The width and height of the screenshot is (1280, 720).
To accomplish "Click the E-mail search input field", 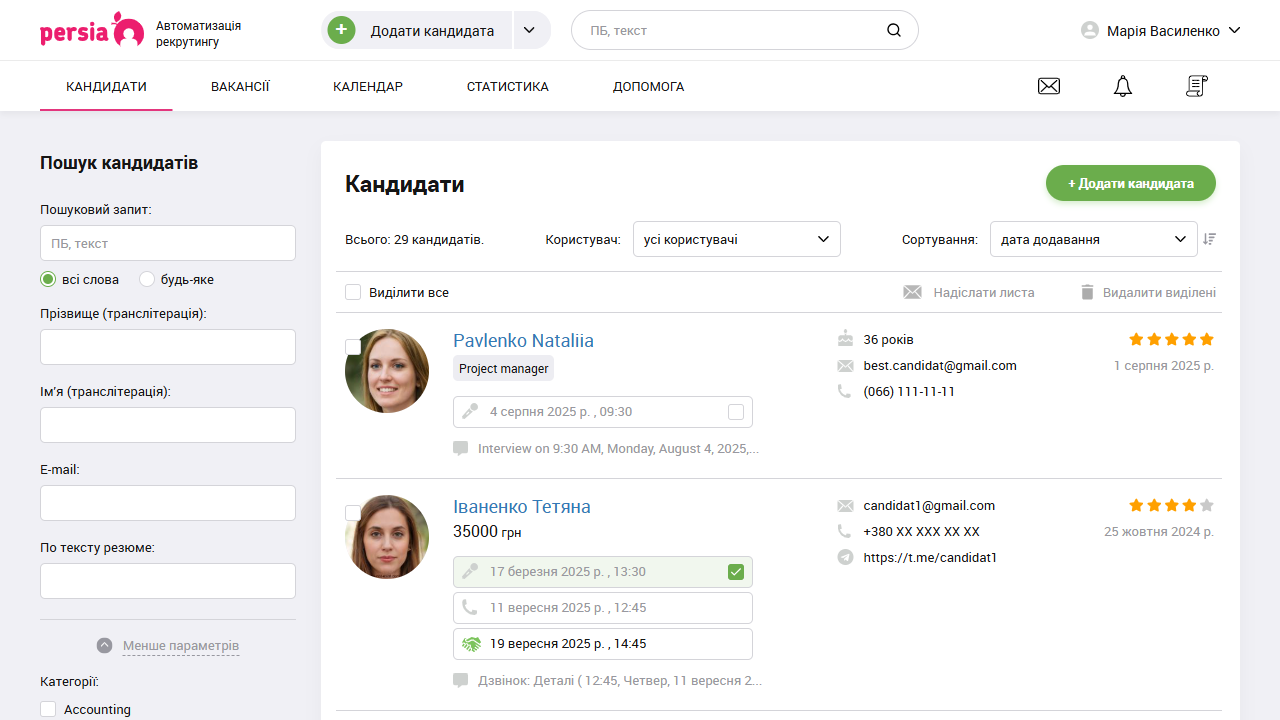I will (167, 503).
